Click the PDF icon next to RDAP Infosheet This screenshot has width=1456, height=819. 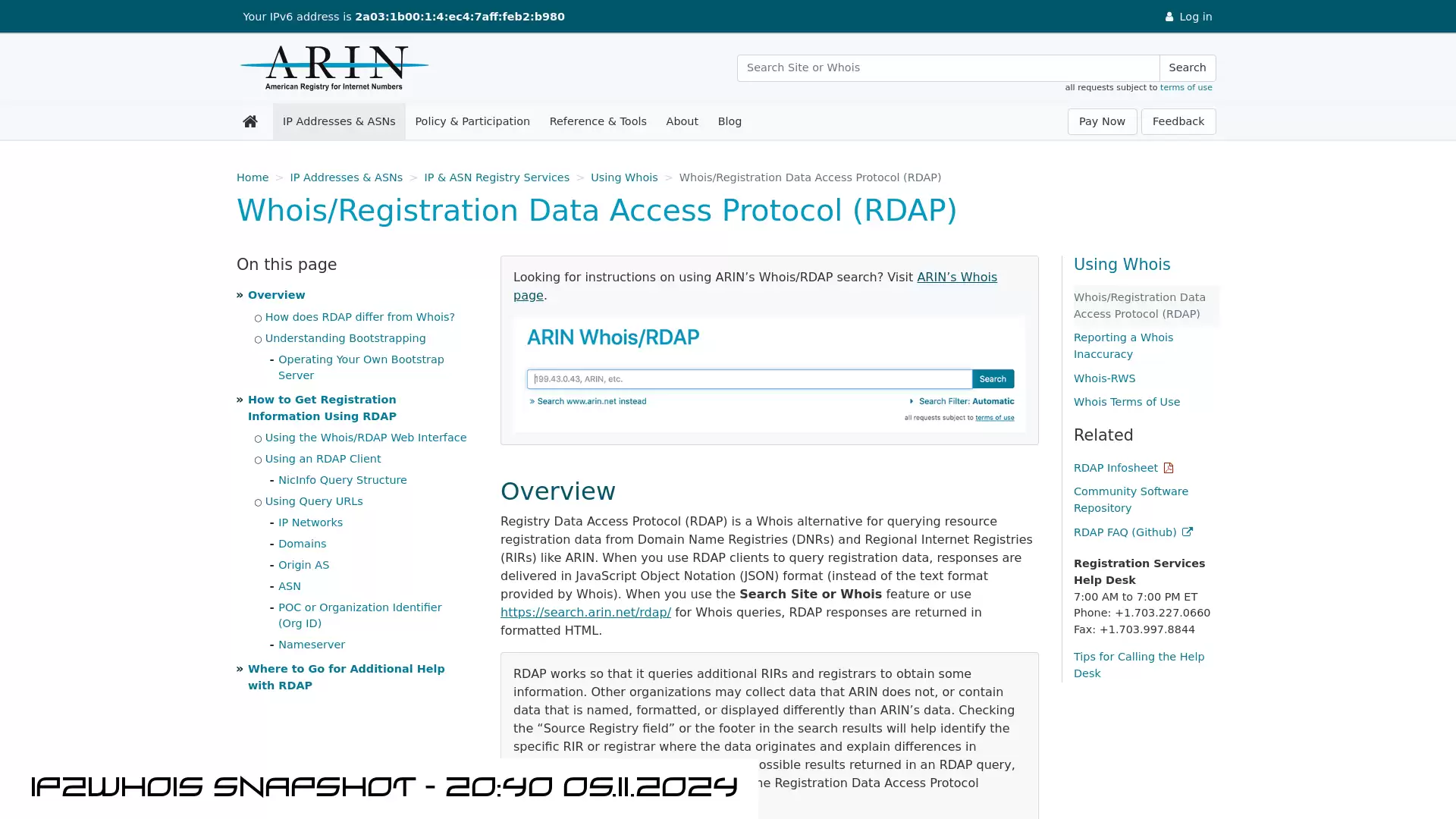pyautogui.click(x=1169, y=468)
